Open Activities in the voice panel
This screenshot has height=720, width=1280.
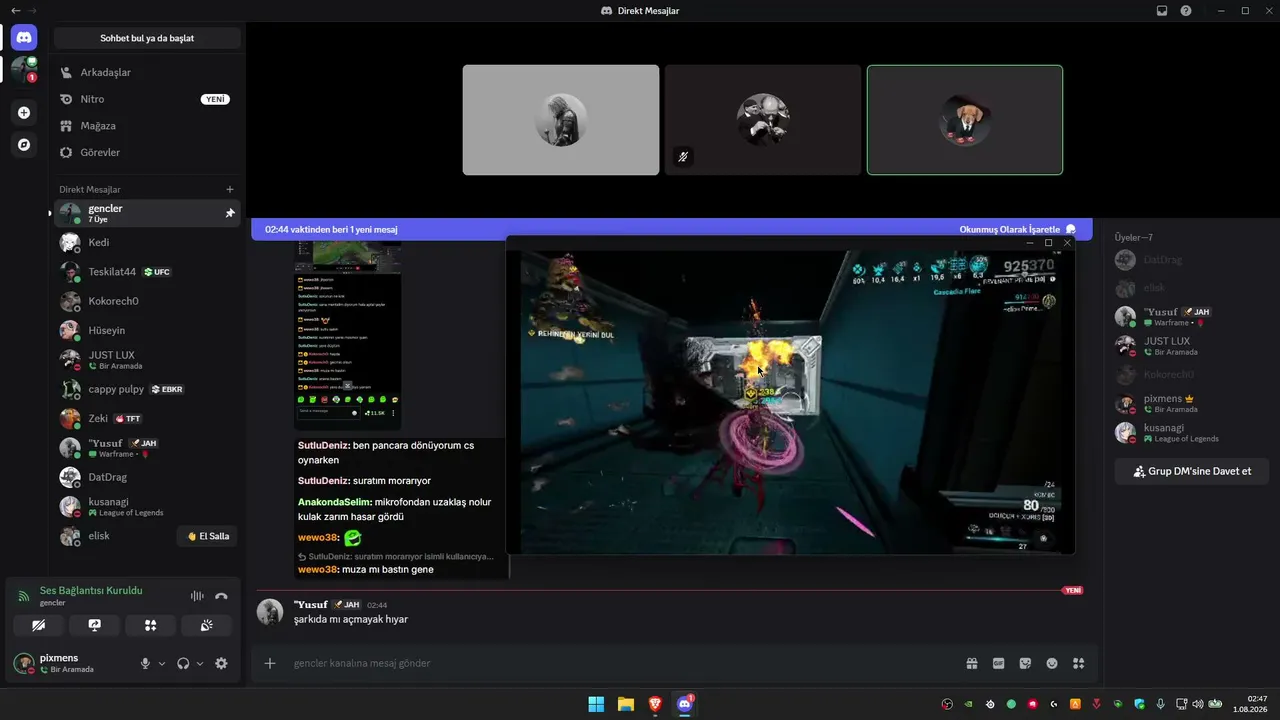point(150,625)
